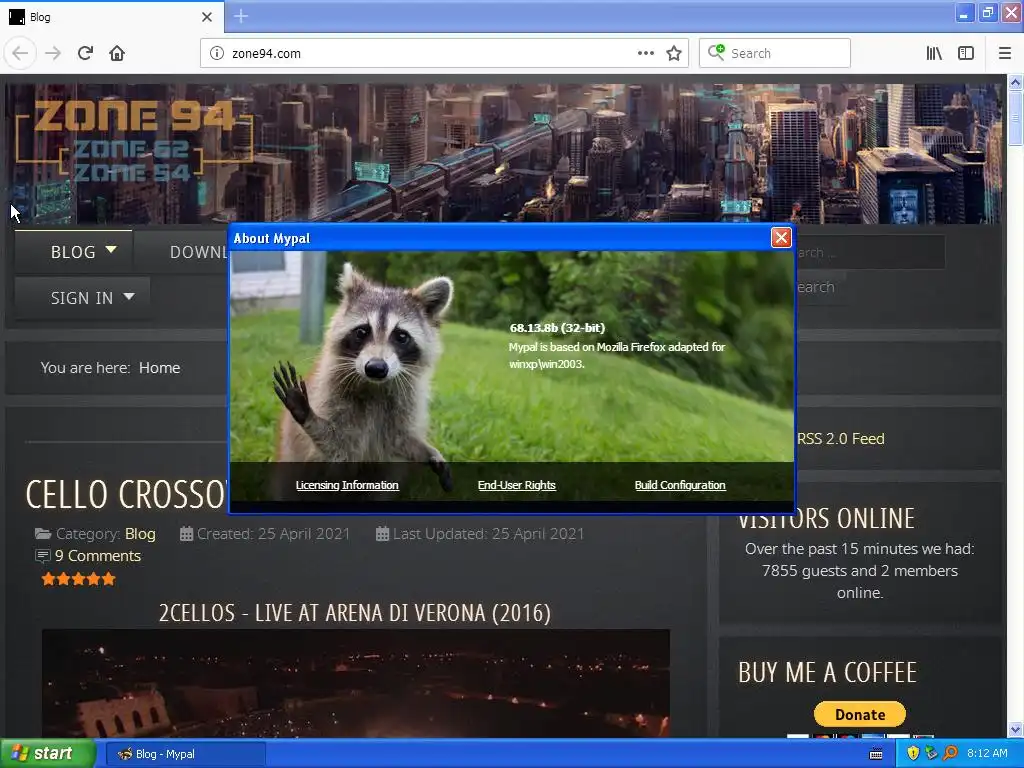Click the page scrollbar up arrow
Viewport: 1024px width, 768px height.
pos(1015,82)
